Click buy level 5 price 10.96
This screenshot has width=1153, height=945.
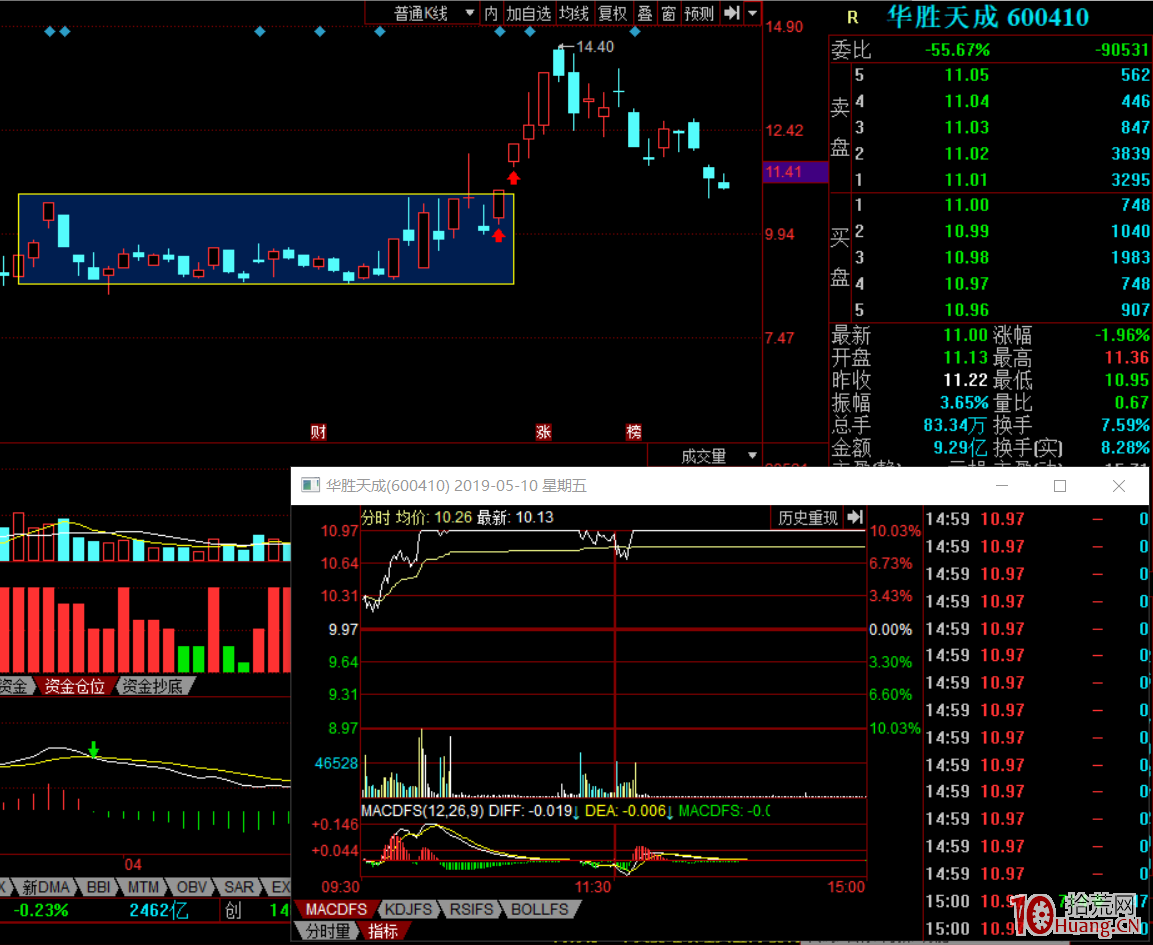pyautogui.click(x=967, y=310)
